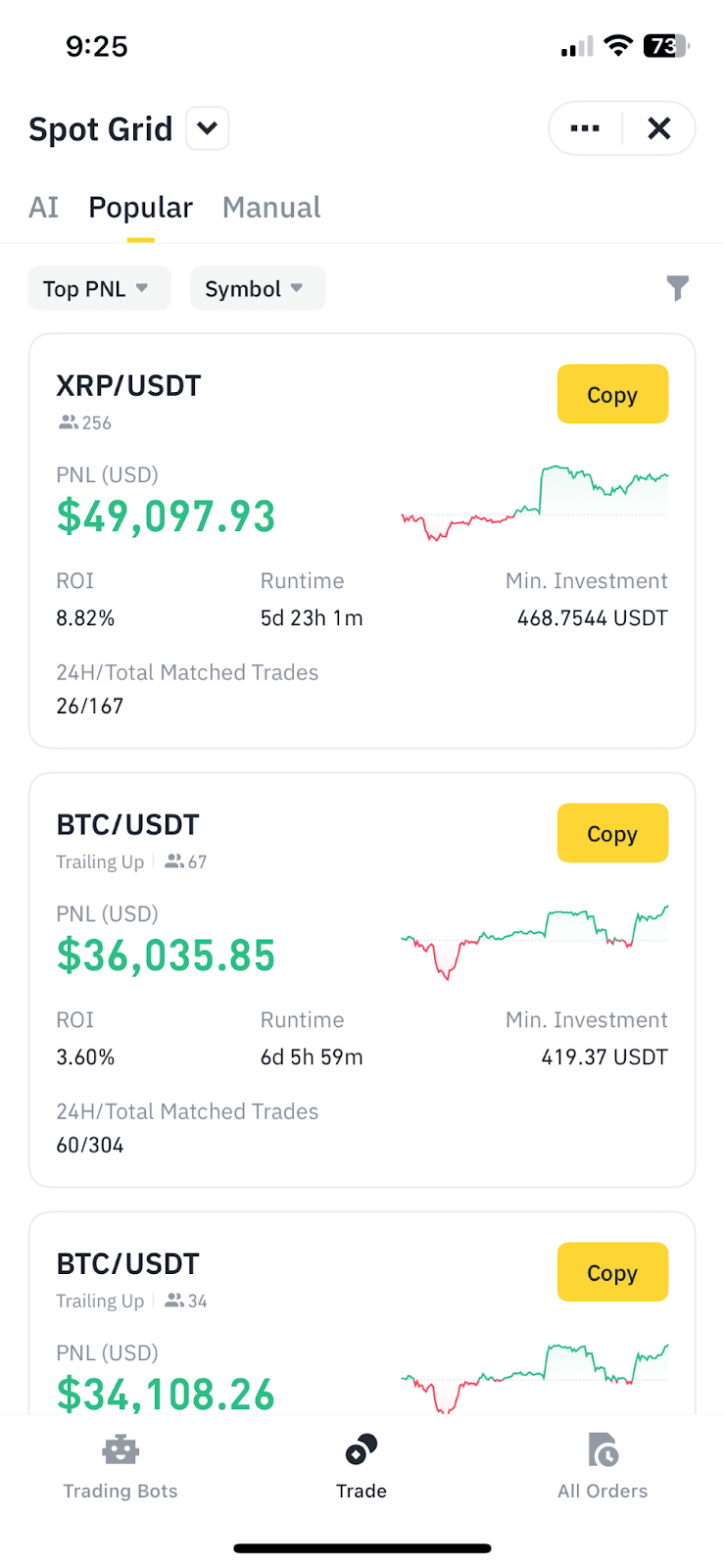Expand the Spot Grid strategy dropdown
724x1568 pixels.
click(x=208, y=128)
